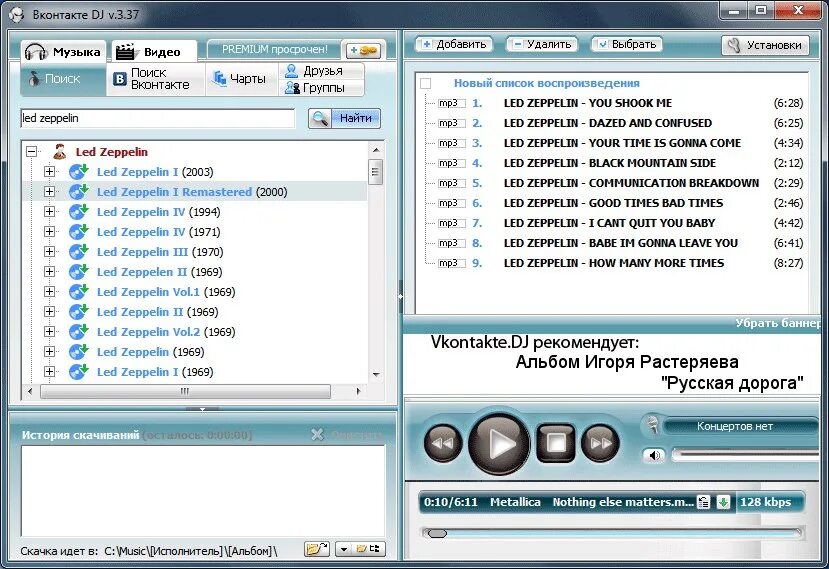Click mp3 badge of track 5 Communication Breakdown
Image resolution: width=829 pixels, height=569 pixels.
(x=451, y=183)
